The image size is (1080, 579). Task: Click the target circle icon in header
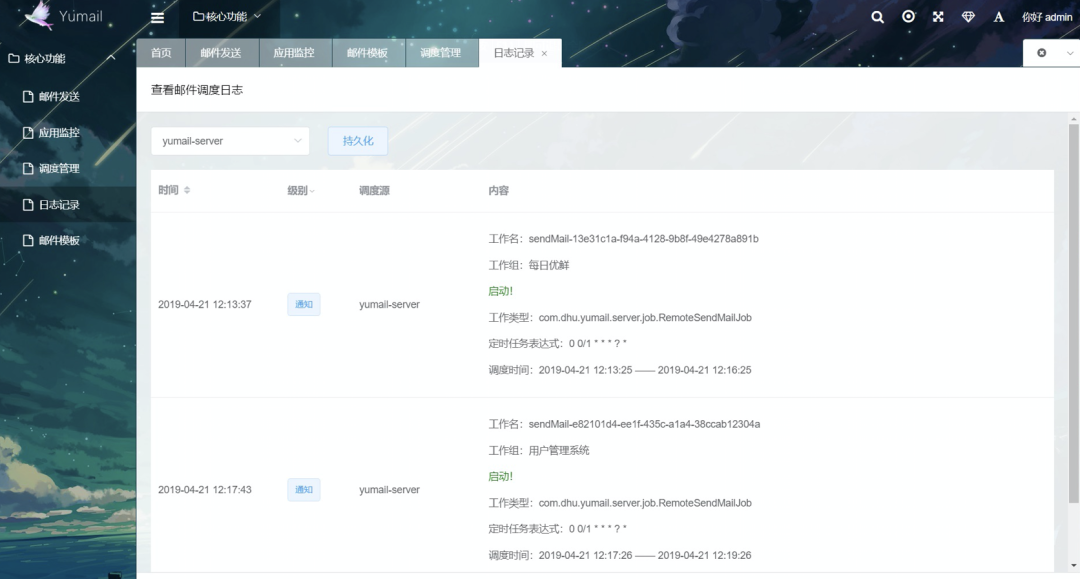click(x=908, y=17)
